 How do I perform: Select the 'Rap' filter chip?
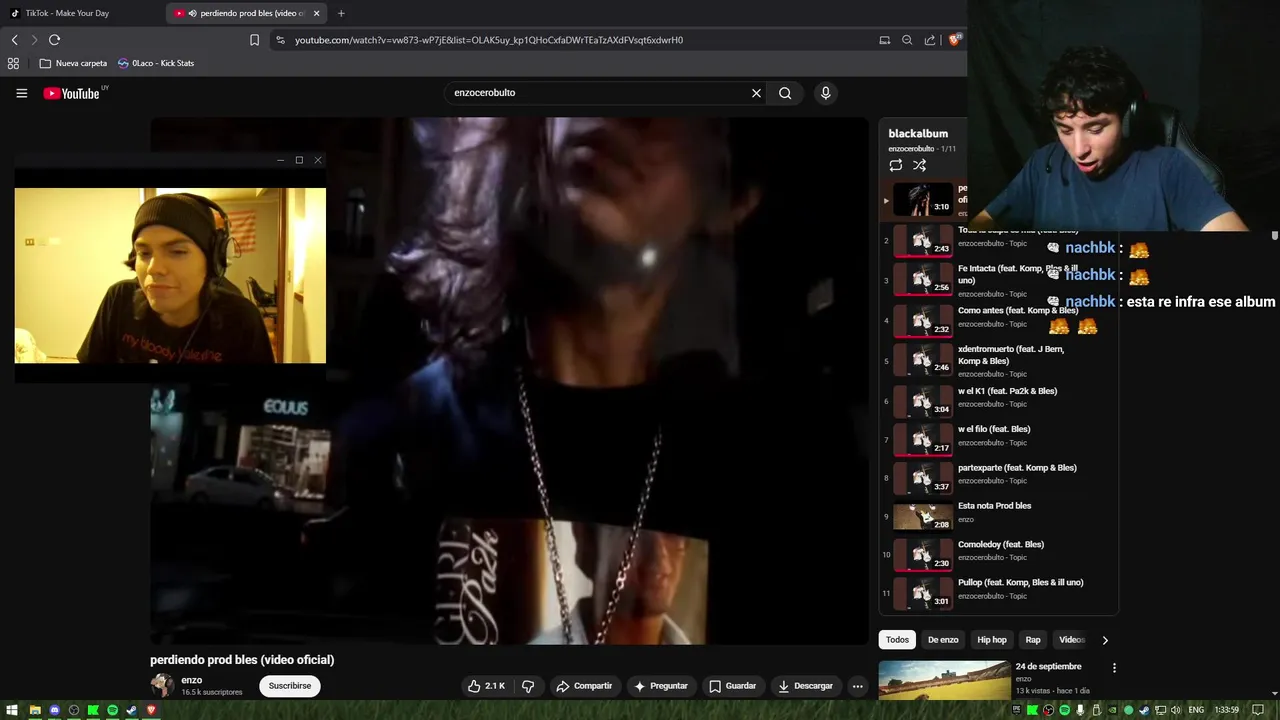[x=1033, y=640]
